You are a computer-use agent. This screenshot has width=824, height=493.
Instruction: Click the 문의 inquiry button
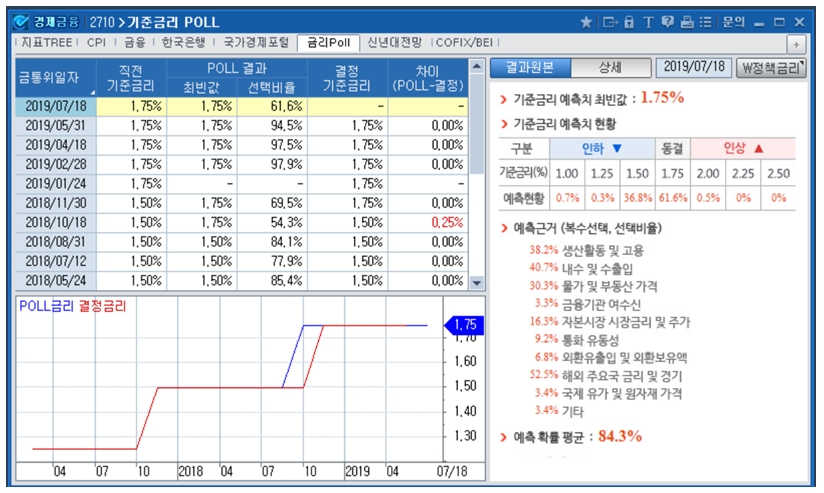point(733,22)
